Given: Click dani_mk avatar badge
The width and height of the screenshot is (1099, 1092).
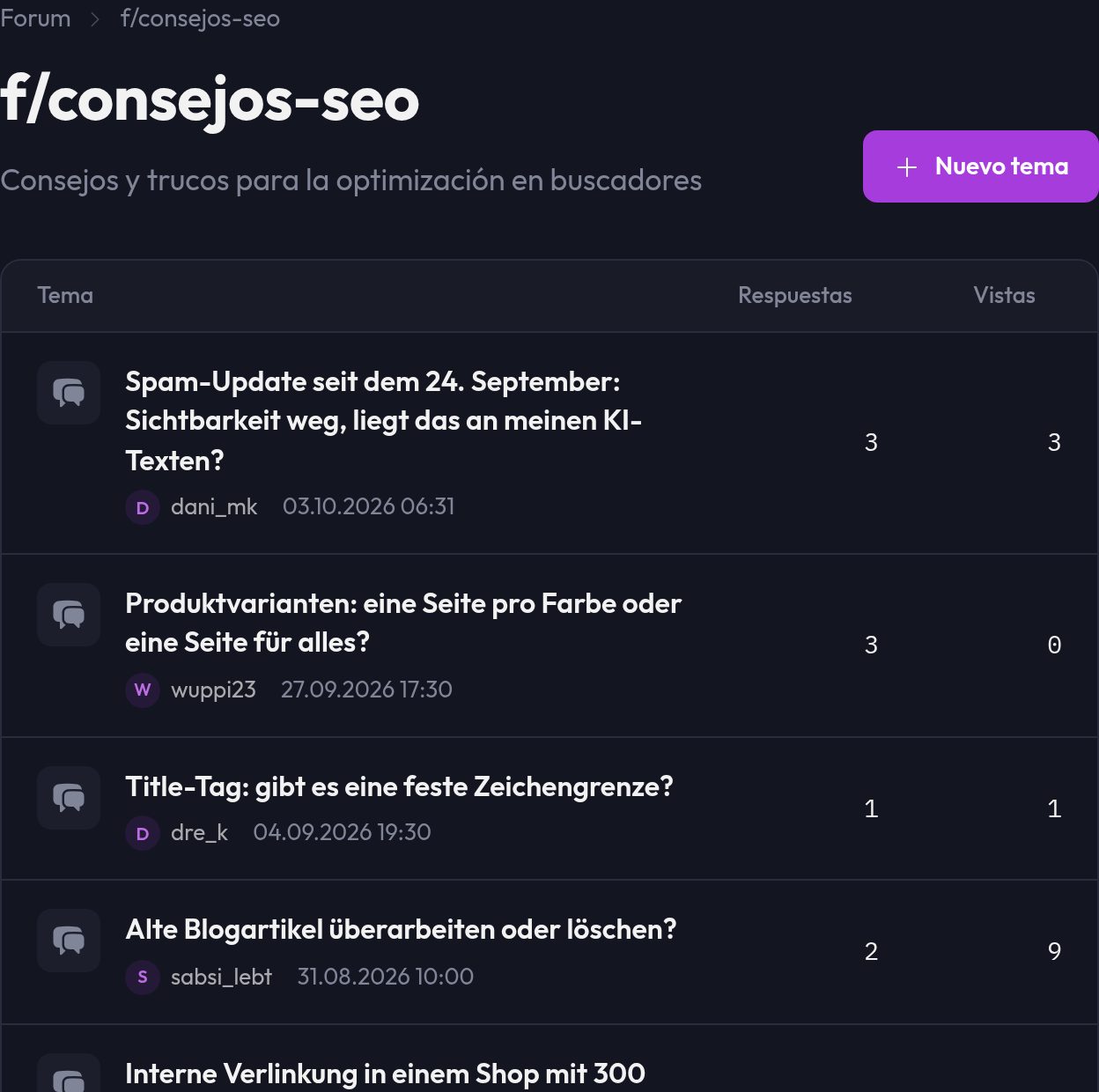Looking at the screenshot, I should coord(143,507).
